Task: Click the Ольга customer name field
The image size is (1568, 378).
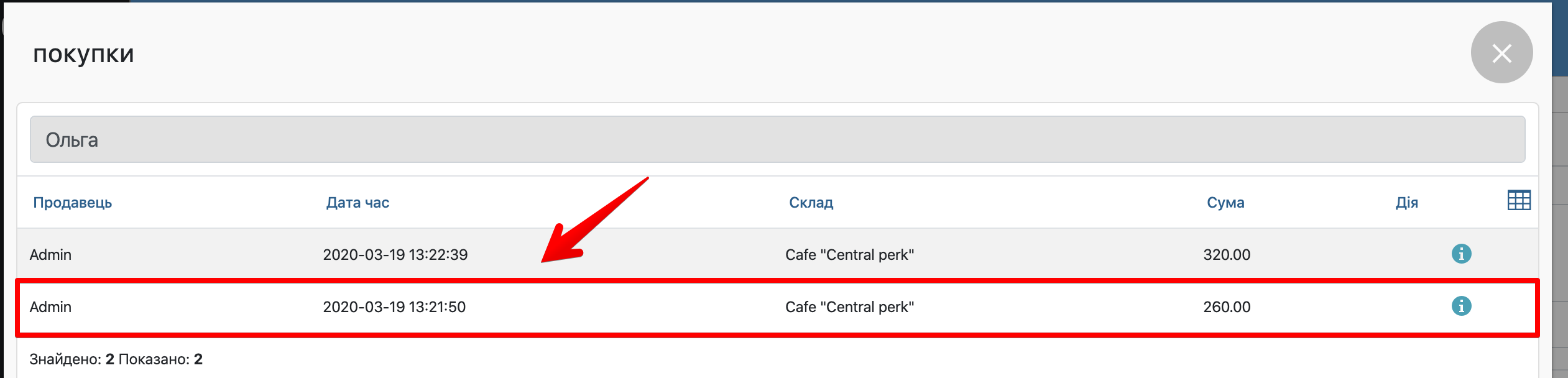Action: (x=777, y=140)
